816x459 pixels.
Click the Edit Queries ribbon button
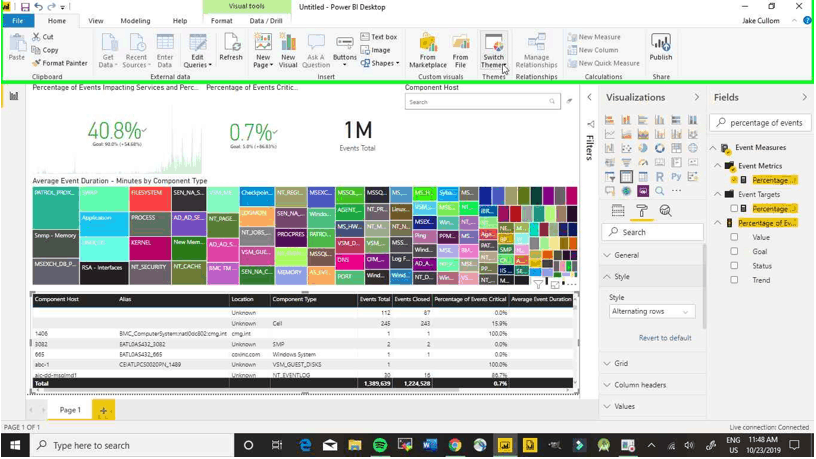198,50
